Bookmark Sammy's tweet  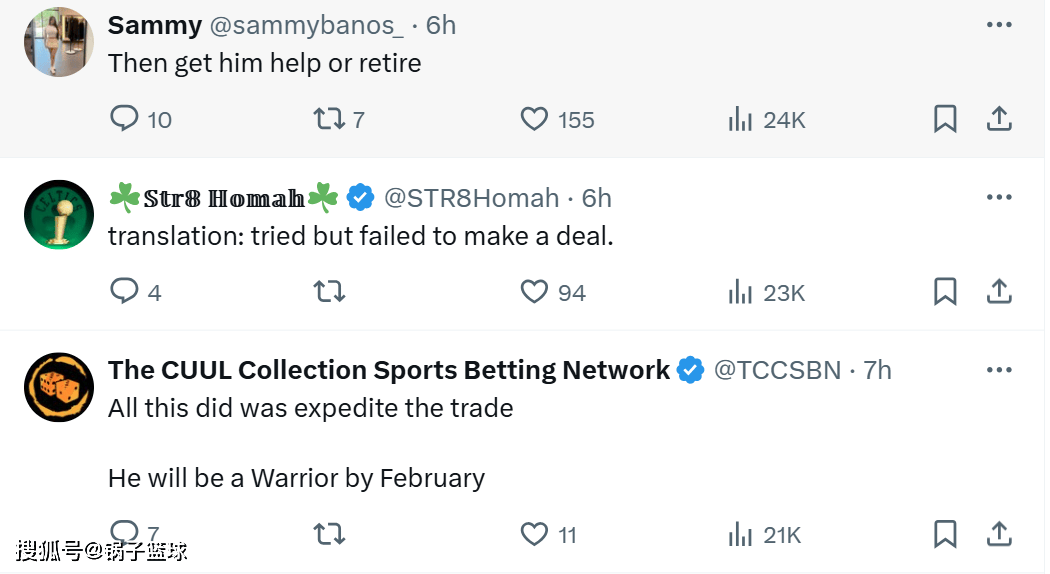(x=945, y=120)
